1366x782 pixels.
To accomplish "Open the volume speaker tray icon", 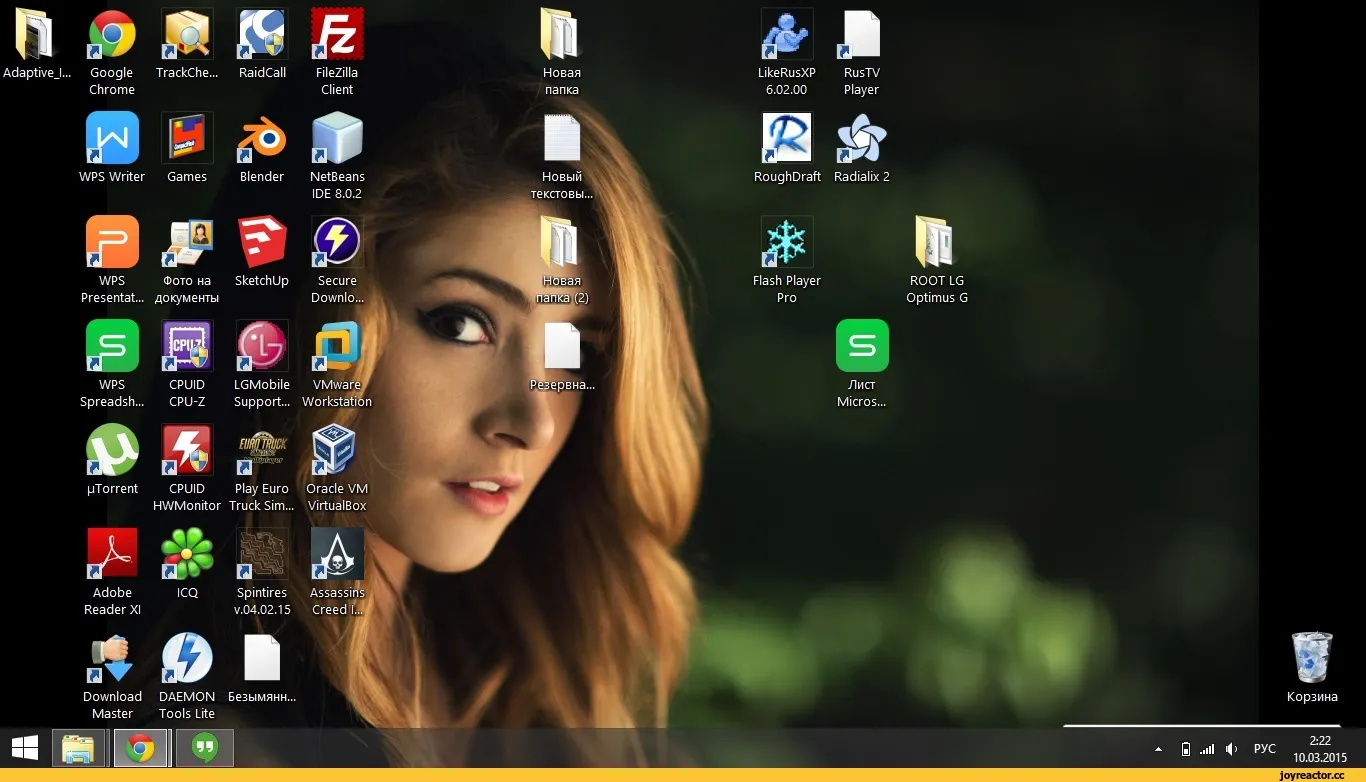I will (1232, 749).
